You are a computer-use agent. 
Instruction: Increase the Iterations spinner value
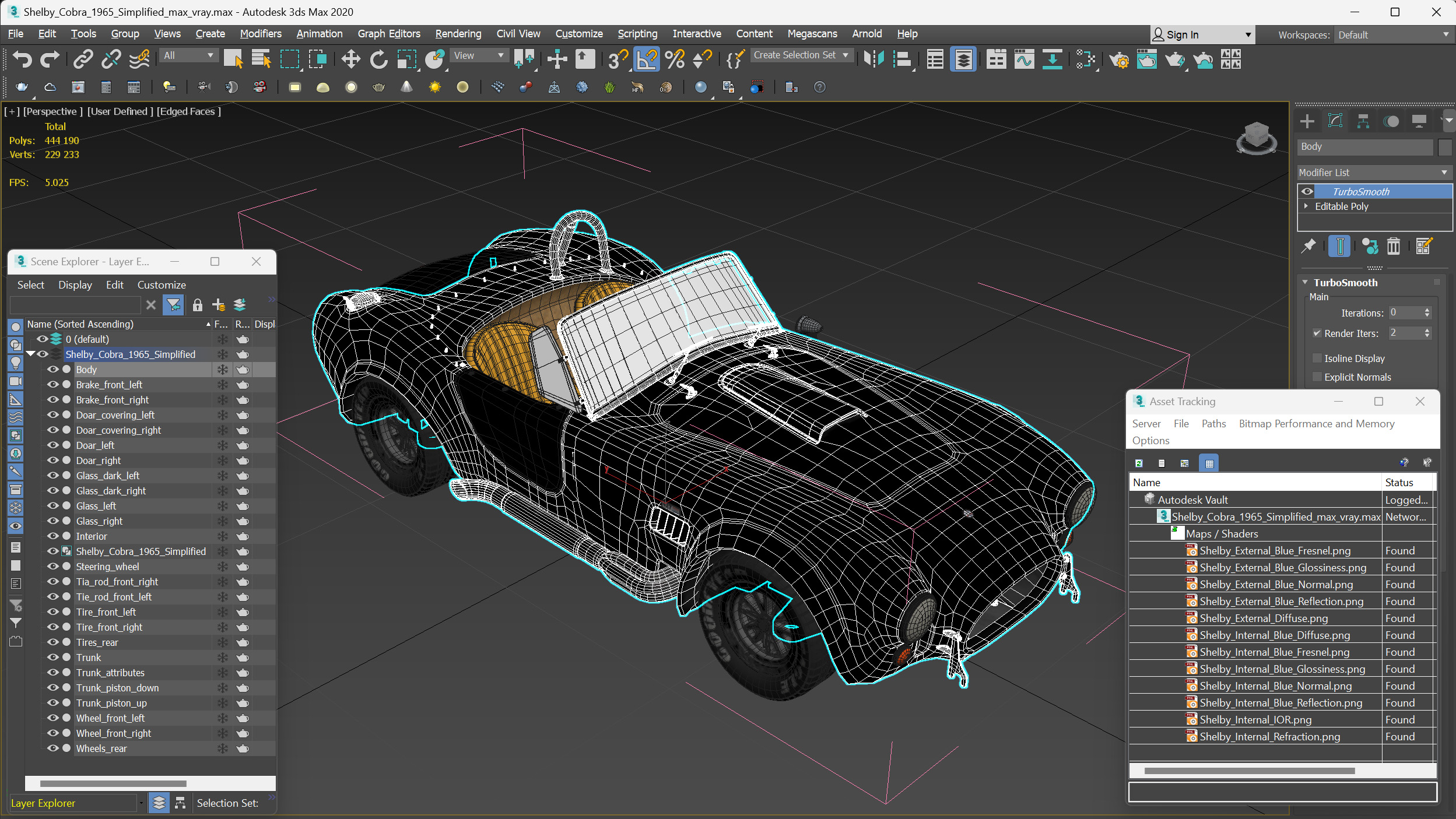pyautogui.click(x=1427, y=310)
